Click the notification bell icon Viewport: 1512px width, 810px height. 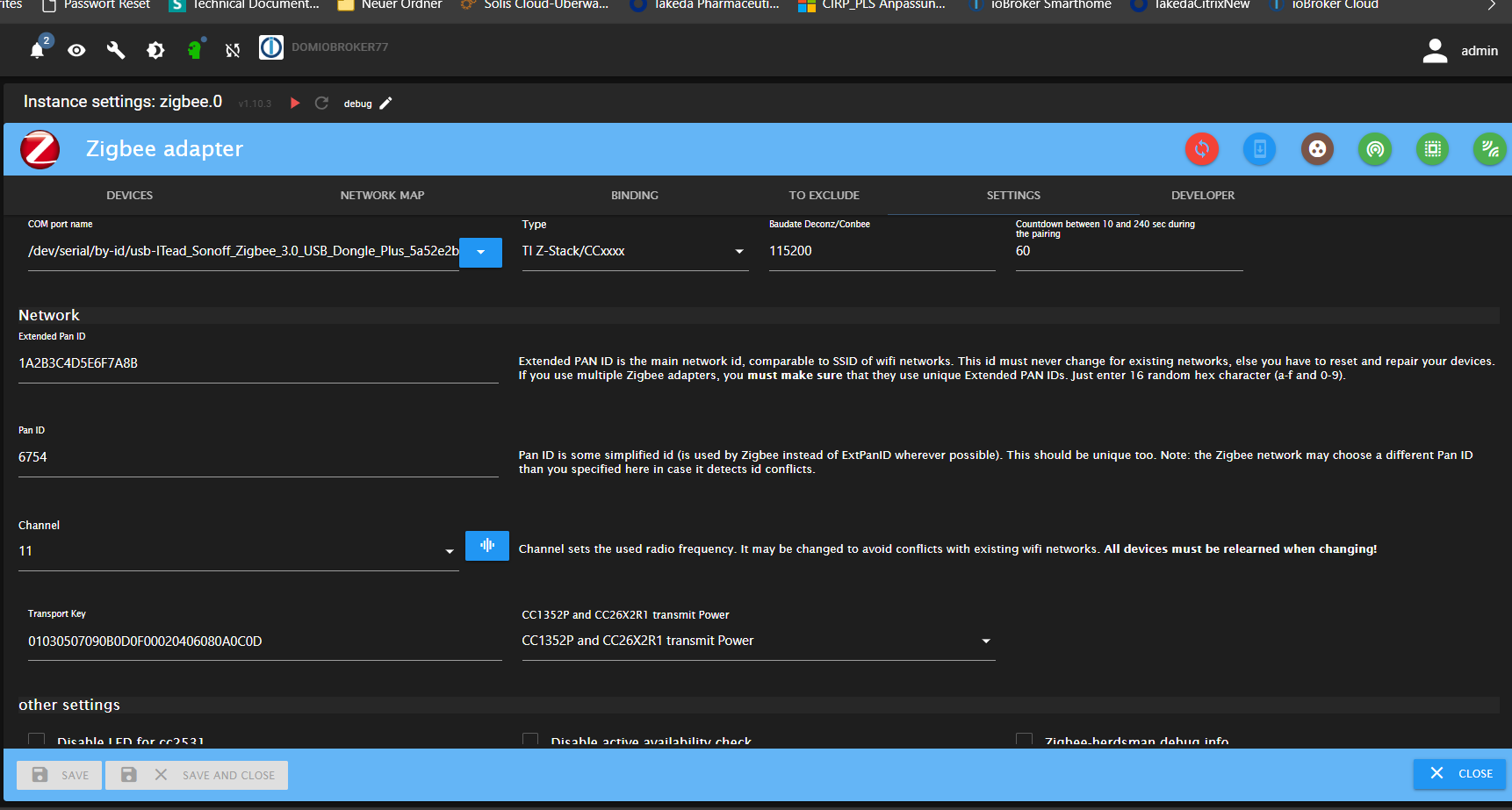pos(37,50)
